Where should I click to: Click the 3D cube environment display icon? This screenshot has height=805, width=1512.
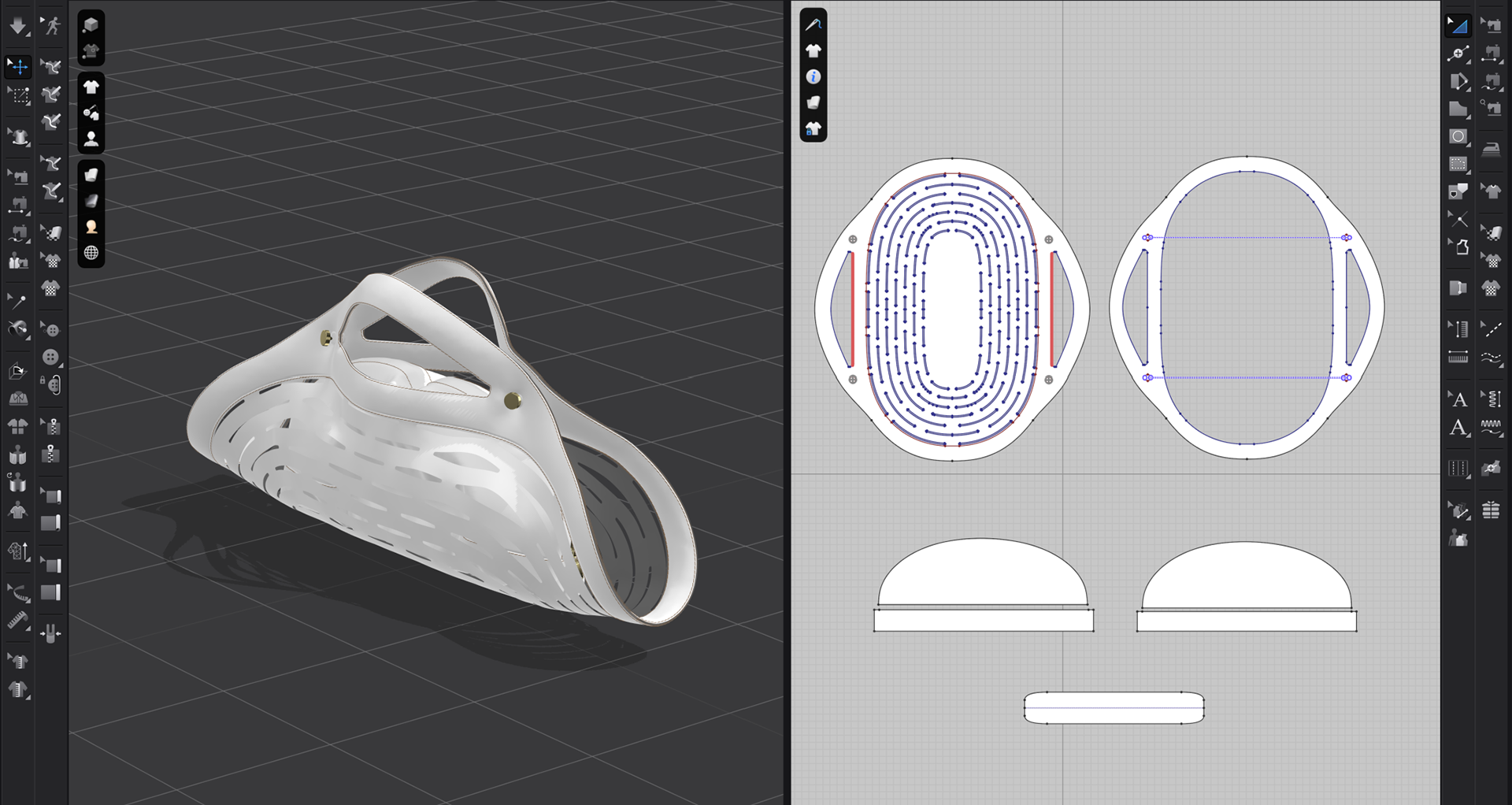click(91, 24)
